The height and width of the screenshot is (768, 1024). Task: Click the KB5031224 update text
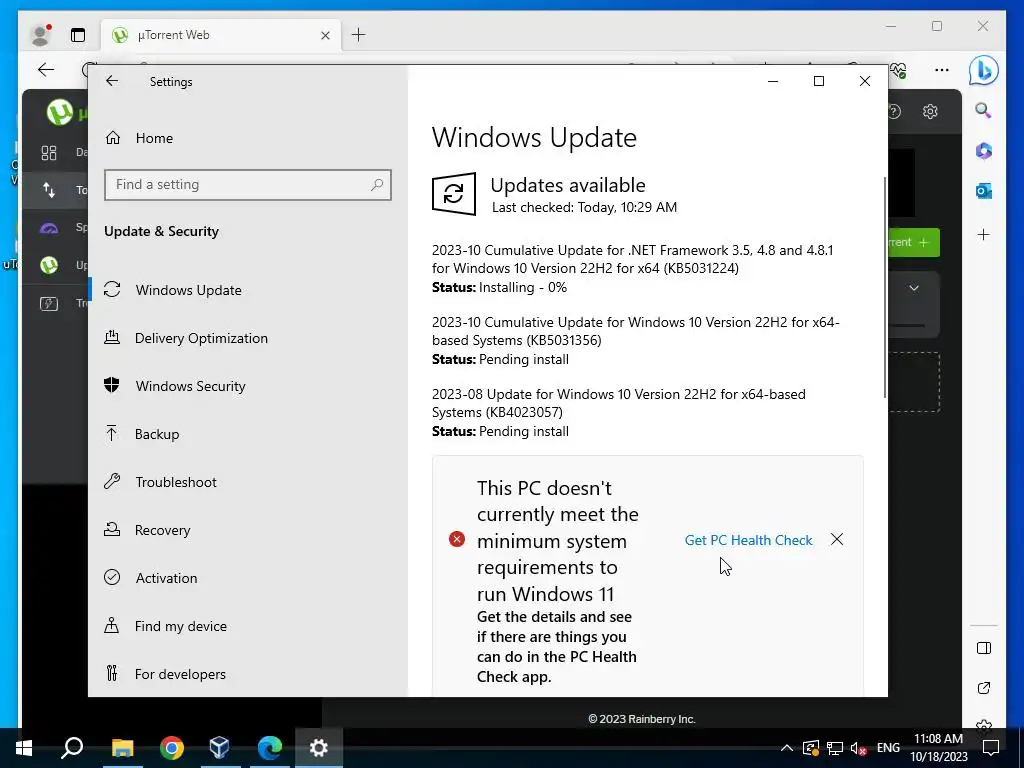coord(632,259)
